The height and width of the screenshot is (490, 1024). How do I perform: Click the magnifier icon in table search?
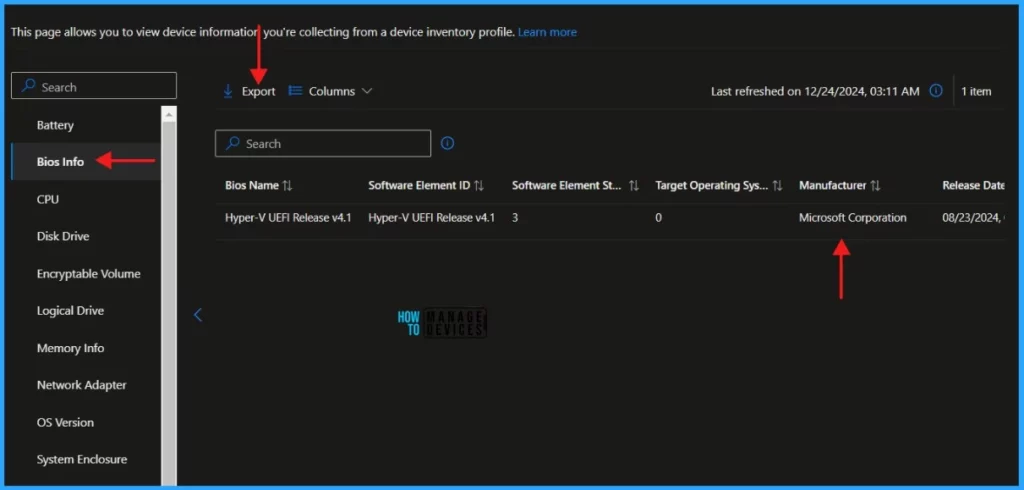(x=232, y=144)
